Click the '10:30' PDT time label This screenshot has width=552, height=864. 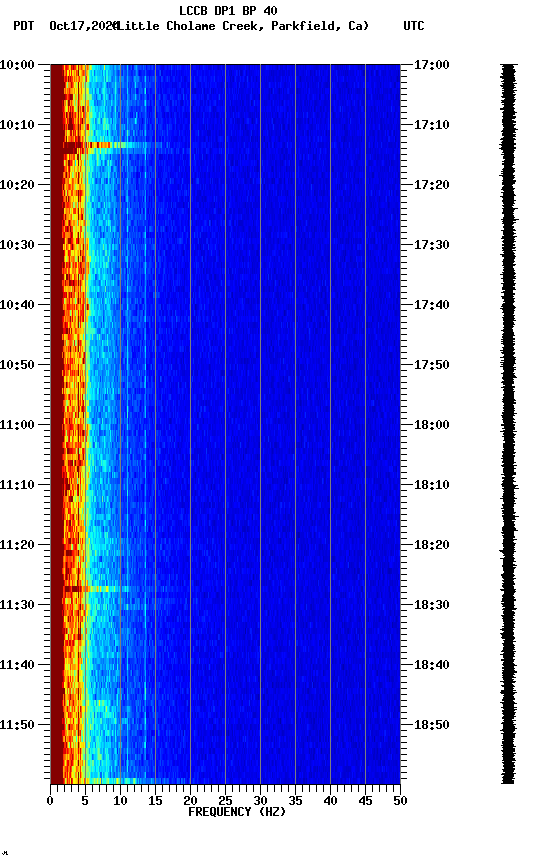(17, 245)
